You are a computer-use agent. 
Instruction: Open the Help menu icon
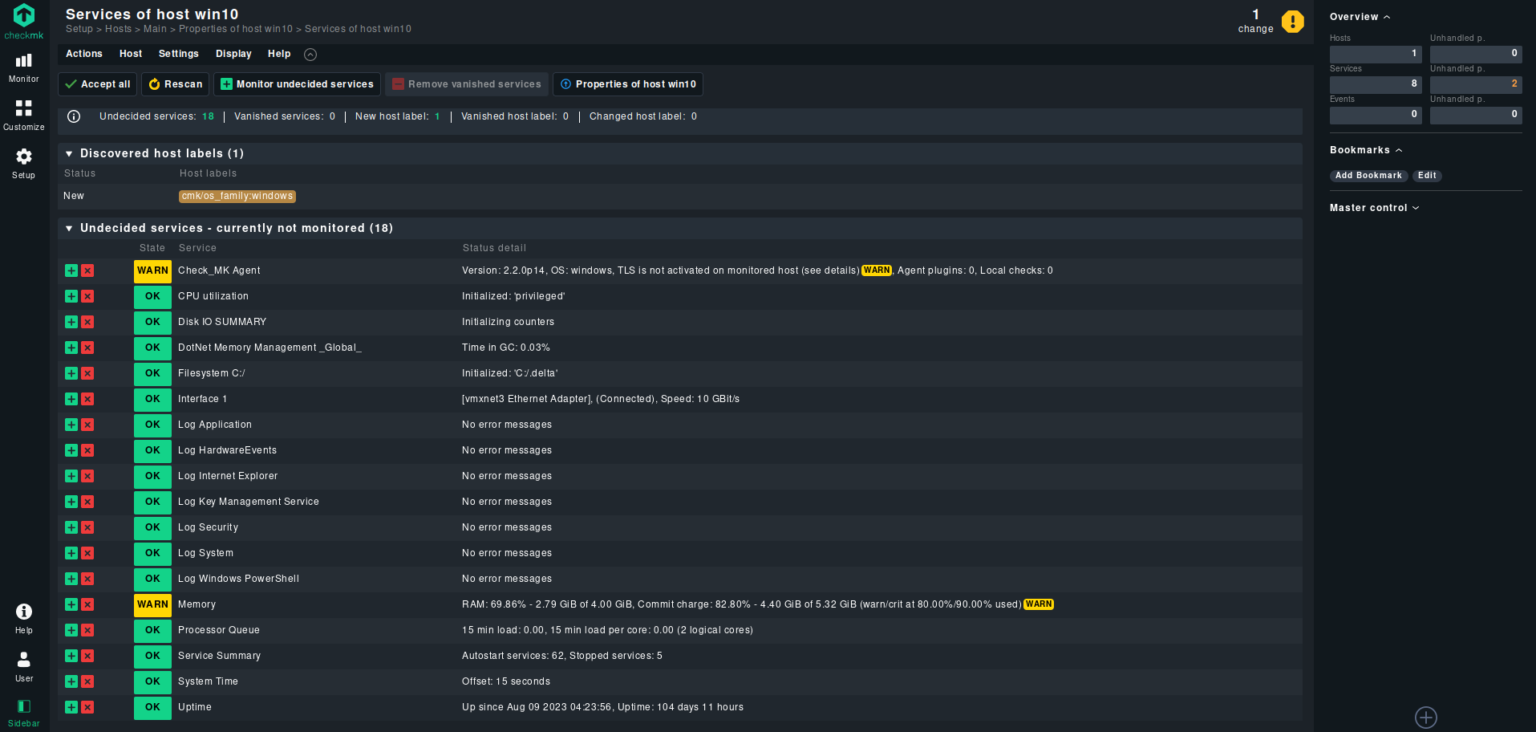tap(23, 617)
